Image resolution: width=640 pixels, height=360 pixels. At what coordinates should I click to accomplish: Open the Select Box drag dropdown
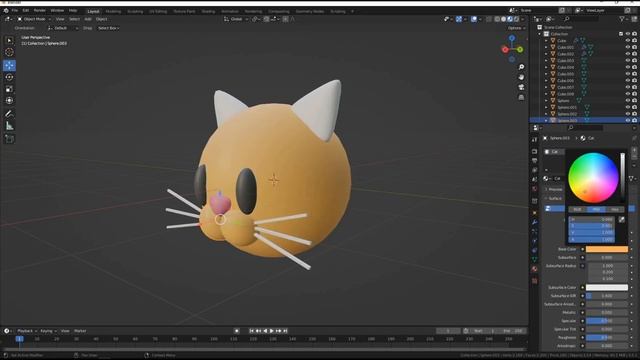point(109,28)
